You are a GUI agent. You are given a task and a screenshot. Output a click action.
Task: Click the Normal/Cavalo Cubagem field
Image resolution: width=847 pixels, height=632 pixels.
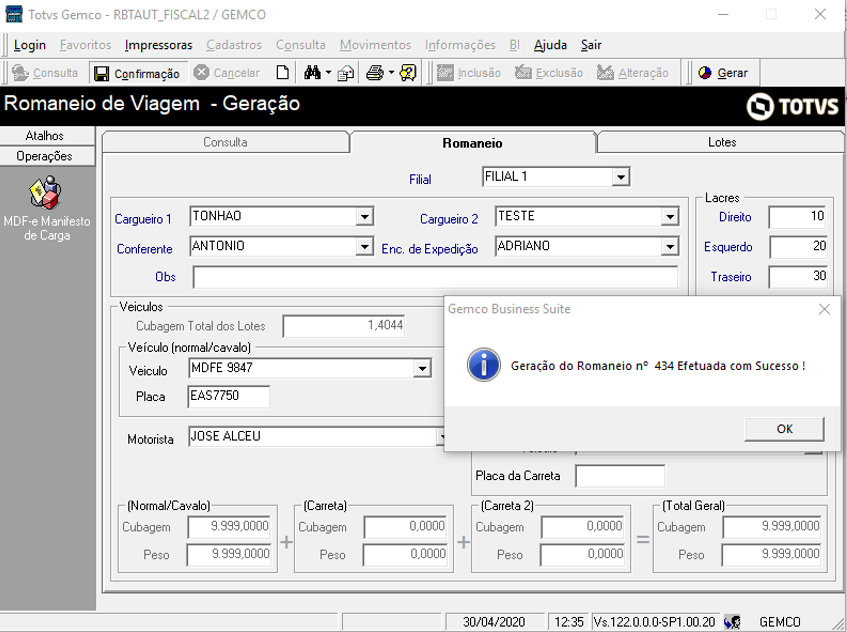coord(228,527)
